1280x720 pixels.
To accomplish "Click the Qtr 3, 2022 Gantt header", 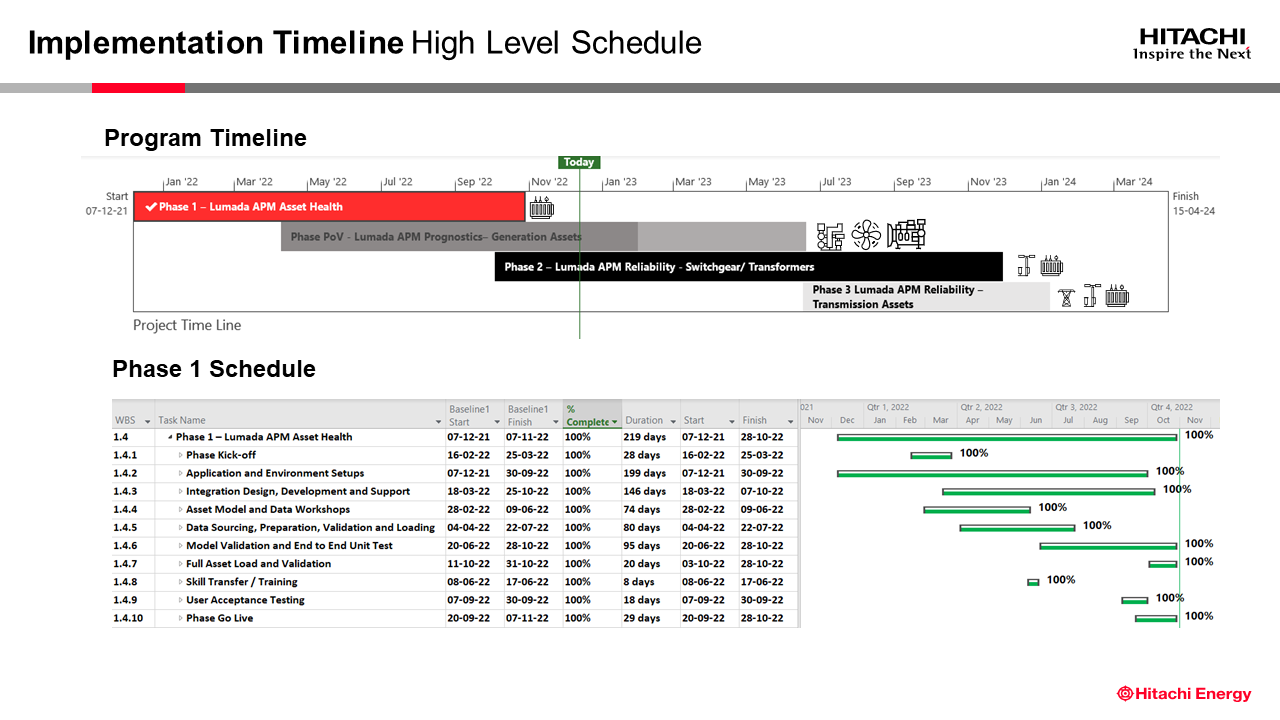I will 1076,407.
